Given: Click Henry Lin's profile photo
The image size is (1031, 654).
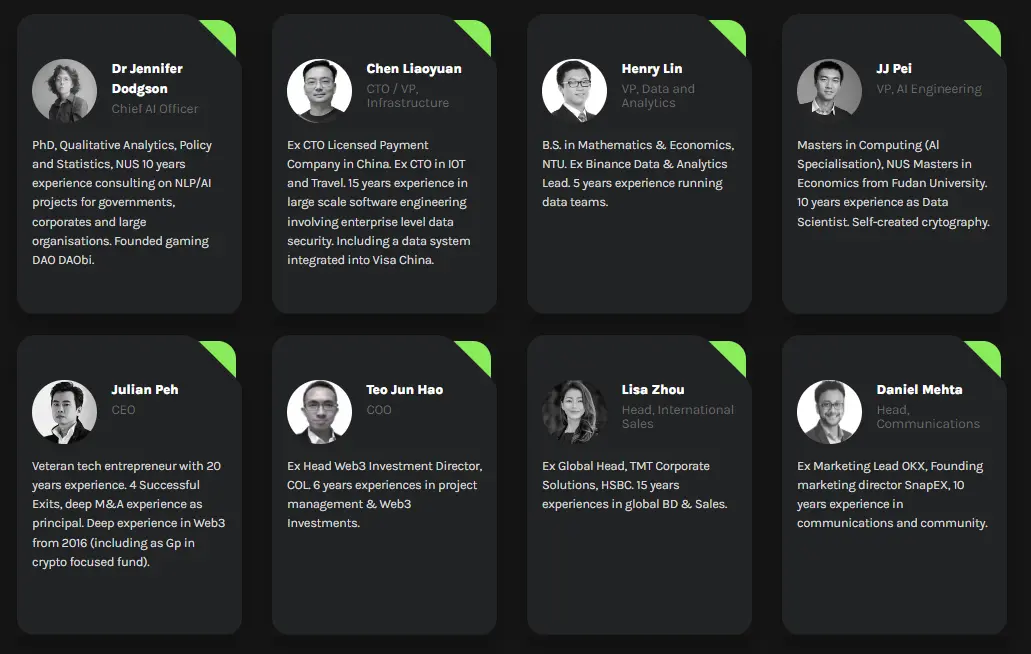Looking at the screenshot, I should tap(574, 90).
